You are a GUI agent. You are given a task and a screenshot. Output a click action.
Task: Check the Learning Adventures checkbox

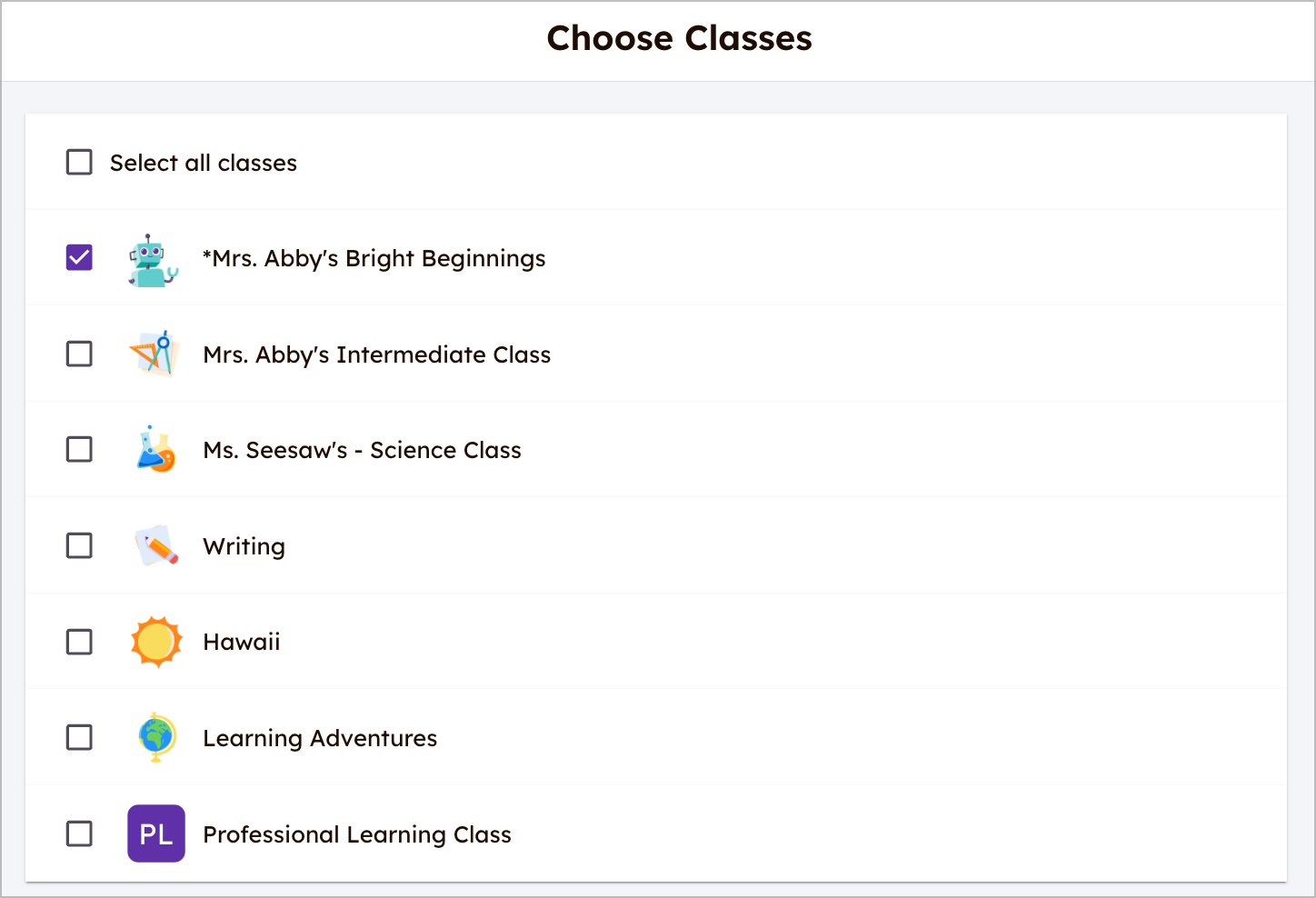pyautogui.click(x=79, y=737)
